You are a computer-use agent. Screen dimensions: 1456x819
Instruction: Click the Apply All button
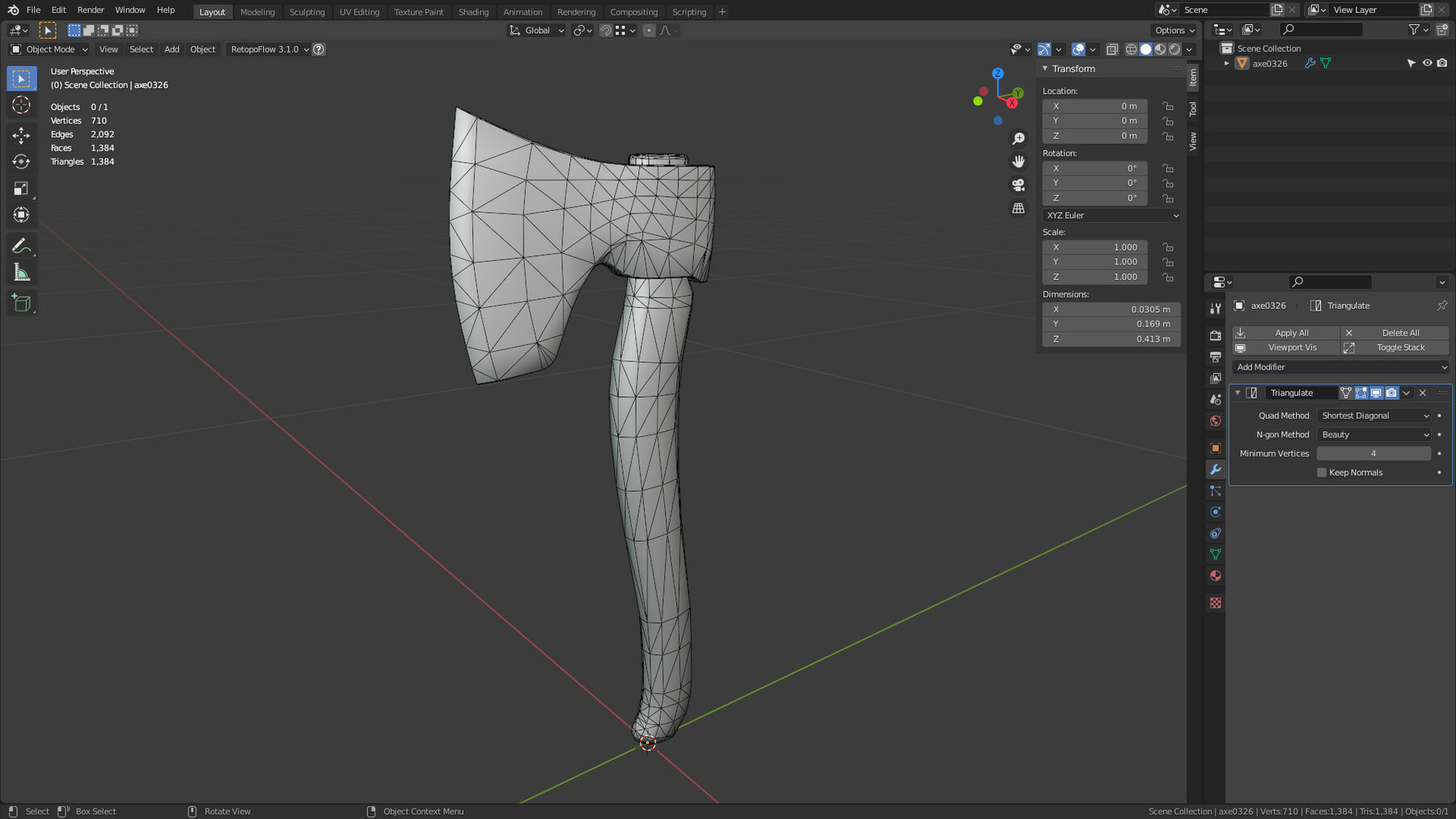1291,332
